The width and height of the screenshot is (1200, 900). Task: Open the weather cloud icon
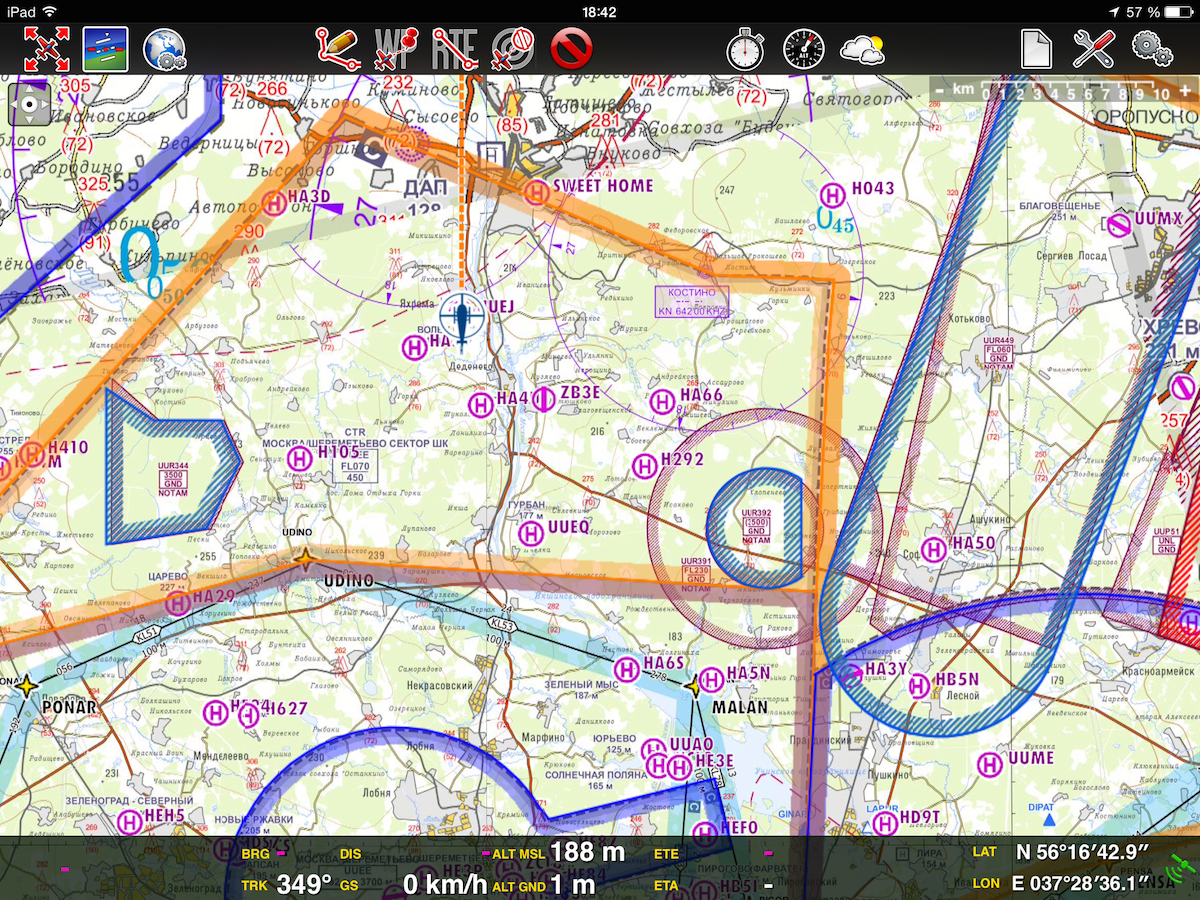pyautogui.click(x=862, y=49)
